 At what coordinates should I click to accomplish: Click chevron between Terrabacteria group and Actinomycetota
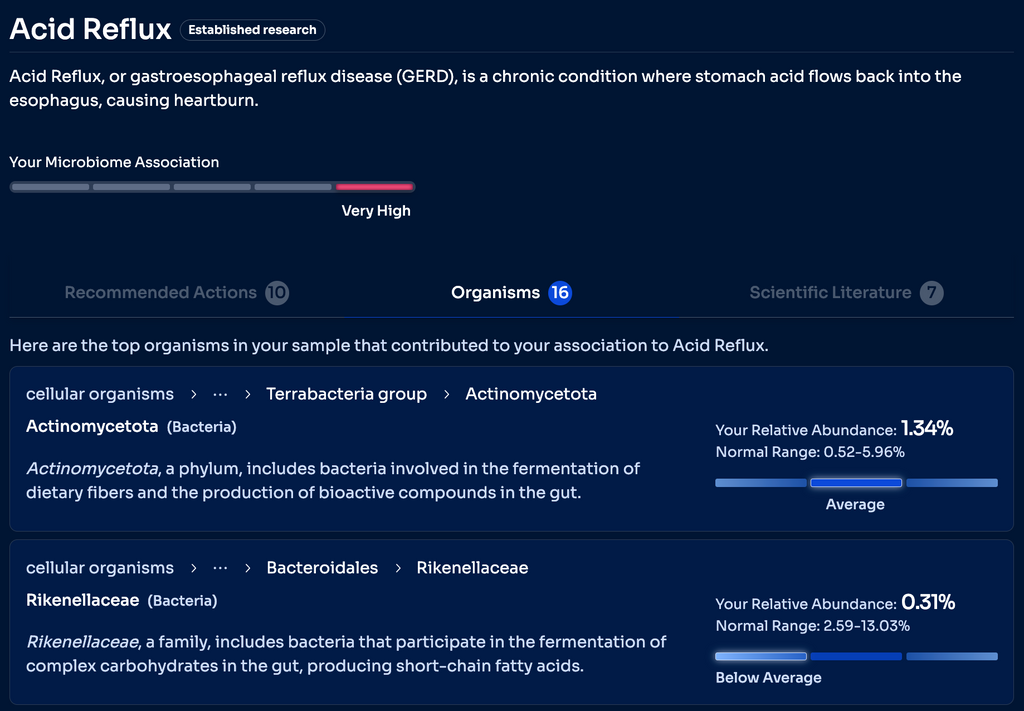[x=446, y=394]
